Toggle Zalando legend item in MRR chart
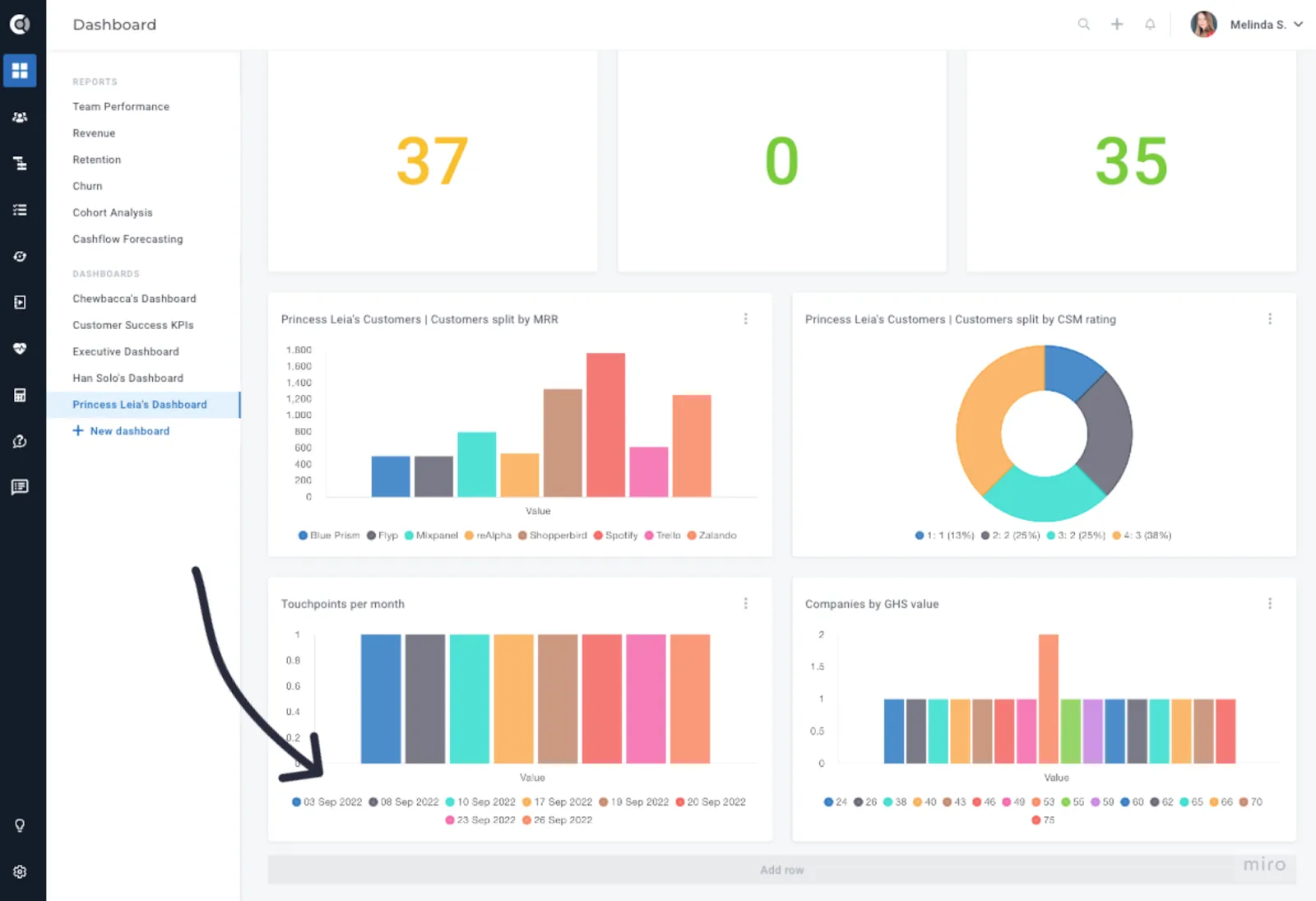1316x901 pixels. 711,535
